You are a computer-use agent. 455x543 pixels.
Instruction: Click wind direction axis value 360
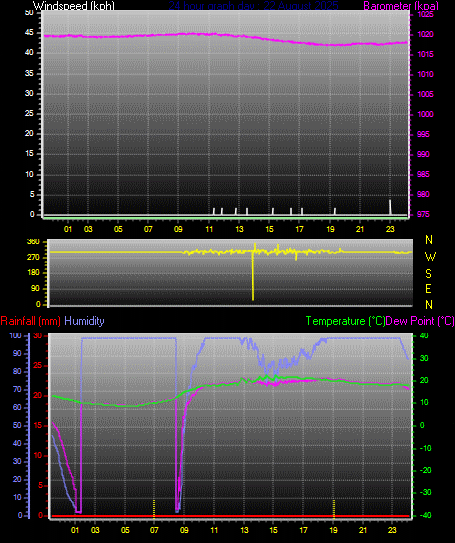pyautogui.click(x=33, y=242)
